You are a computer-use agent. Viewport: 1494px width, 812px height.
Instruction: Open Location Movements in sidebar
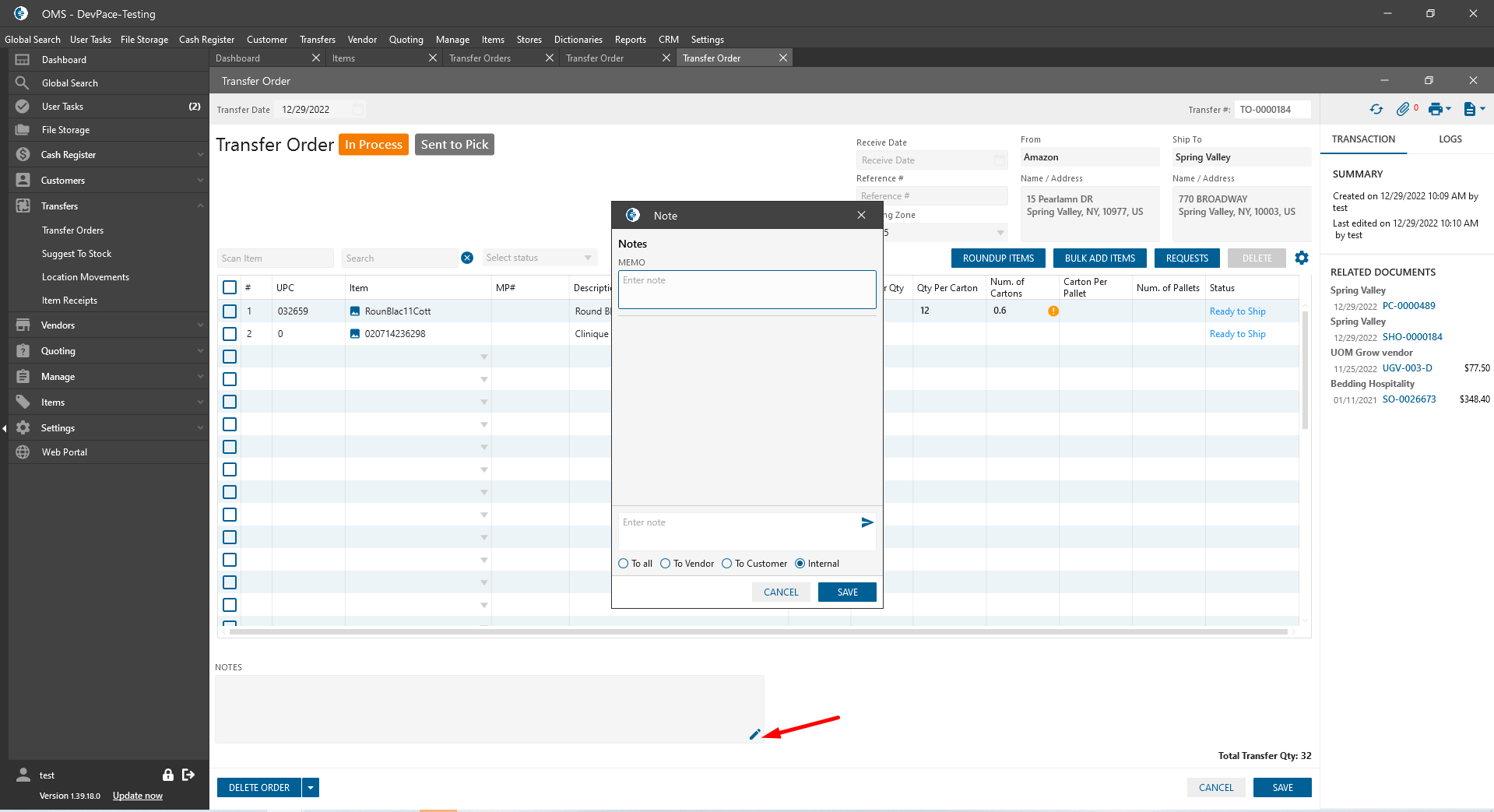pyautogui.click(x=86, y=277)
